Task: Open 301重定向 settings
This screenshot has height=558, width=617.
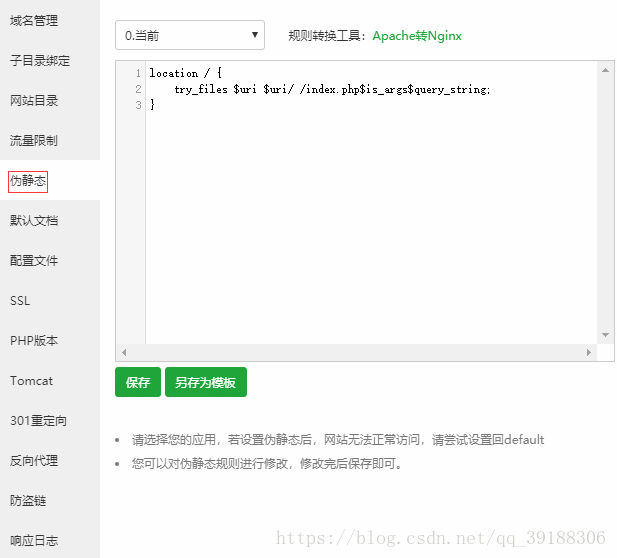Action: click(38, 421)
